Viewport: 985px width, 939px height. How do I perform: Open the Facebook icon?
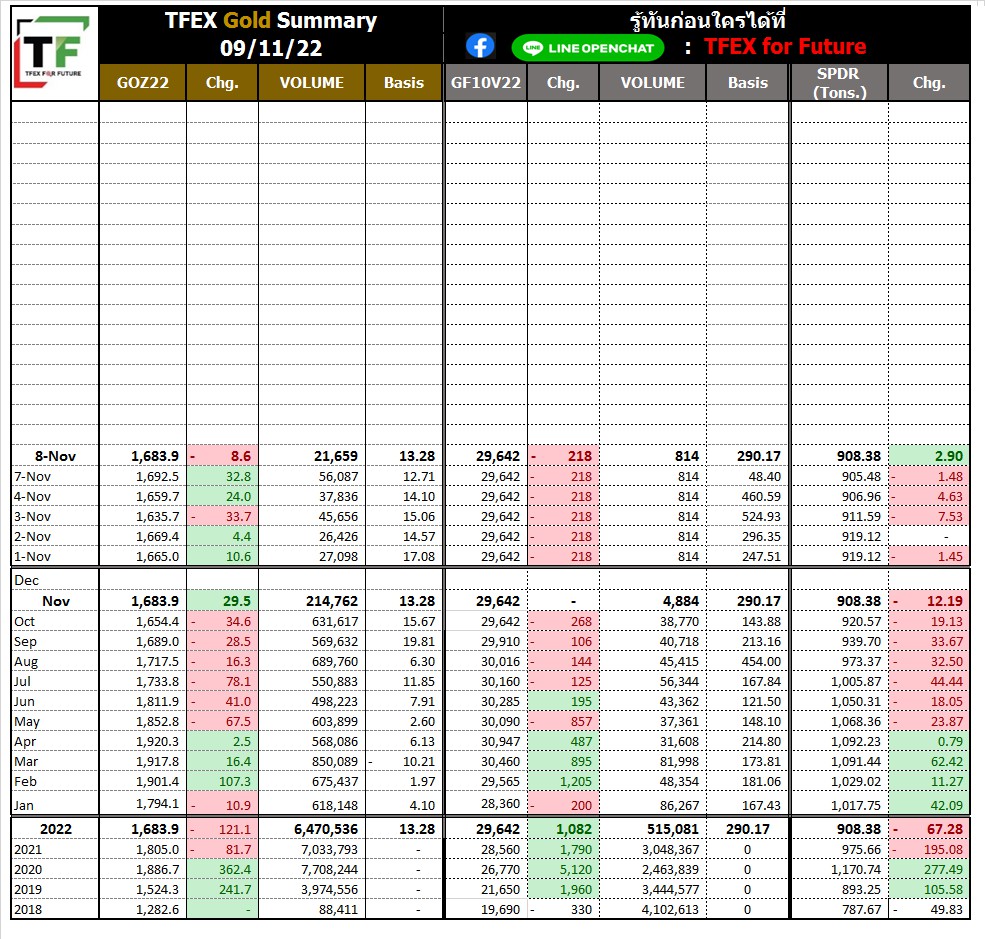point(481,46)
